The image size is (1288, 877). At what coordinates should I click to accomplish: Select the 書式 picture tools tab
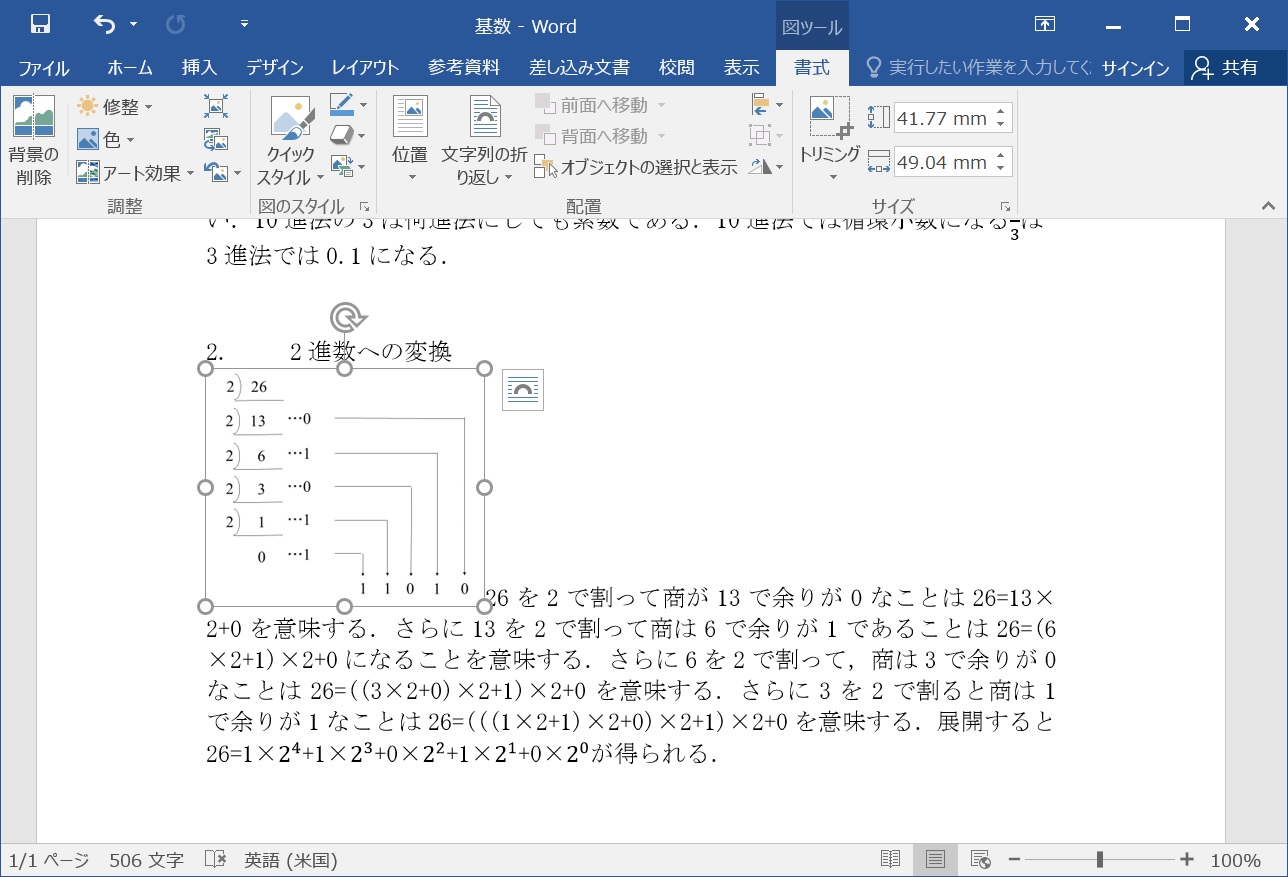(x=812, y=68)
